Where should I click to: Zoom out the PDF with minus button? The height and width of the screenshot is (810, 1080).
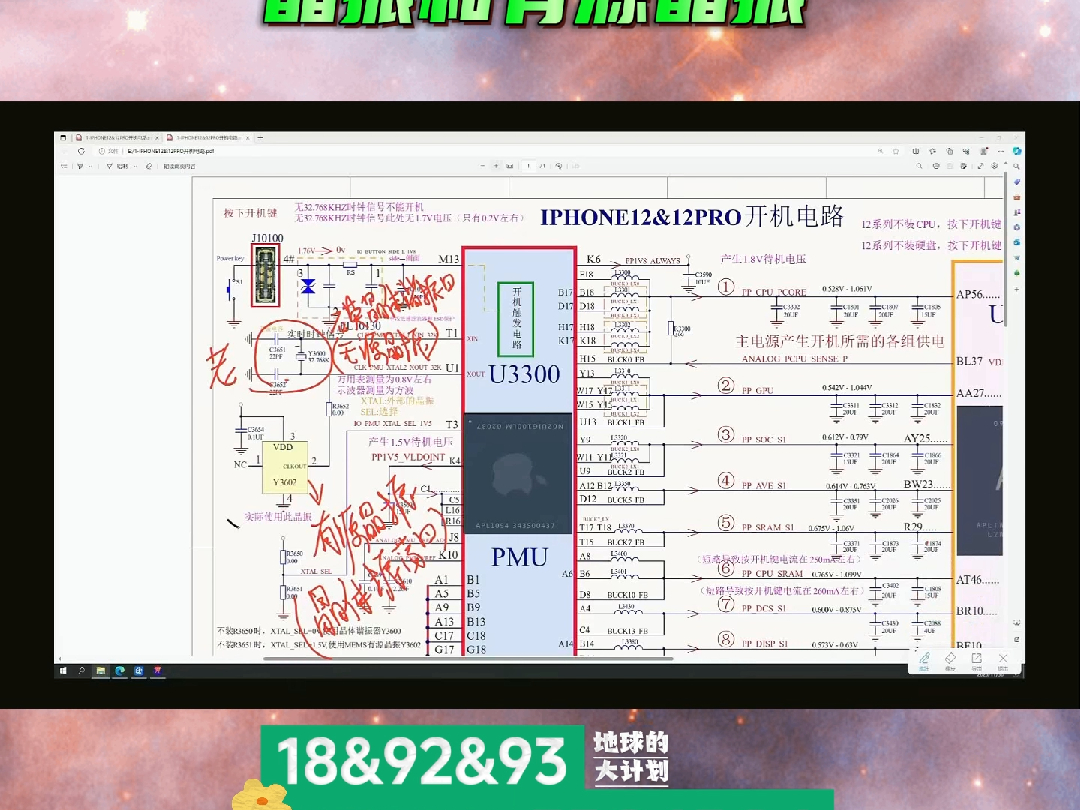(482, 166)
